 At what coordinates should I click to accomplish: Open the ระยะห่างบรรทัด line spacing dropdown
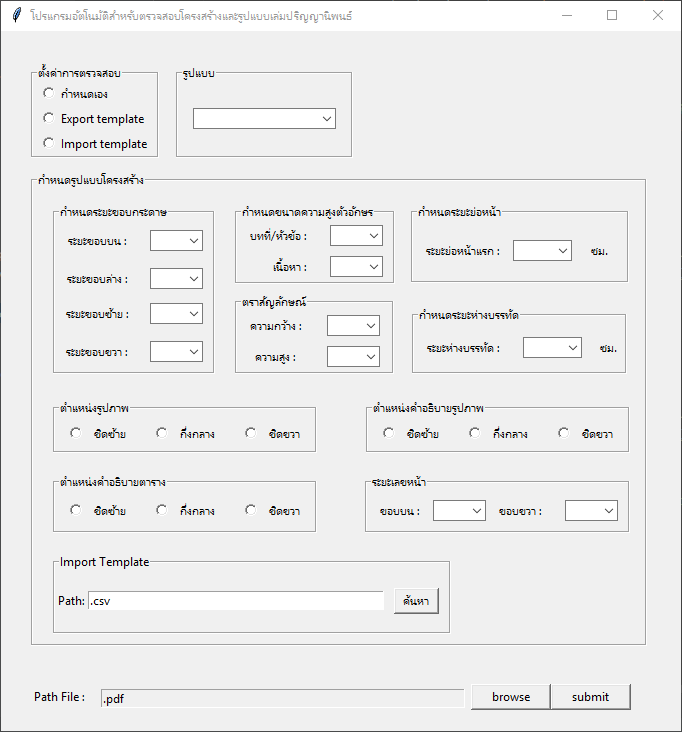click(552, 348)
